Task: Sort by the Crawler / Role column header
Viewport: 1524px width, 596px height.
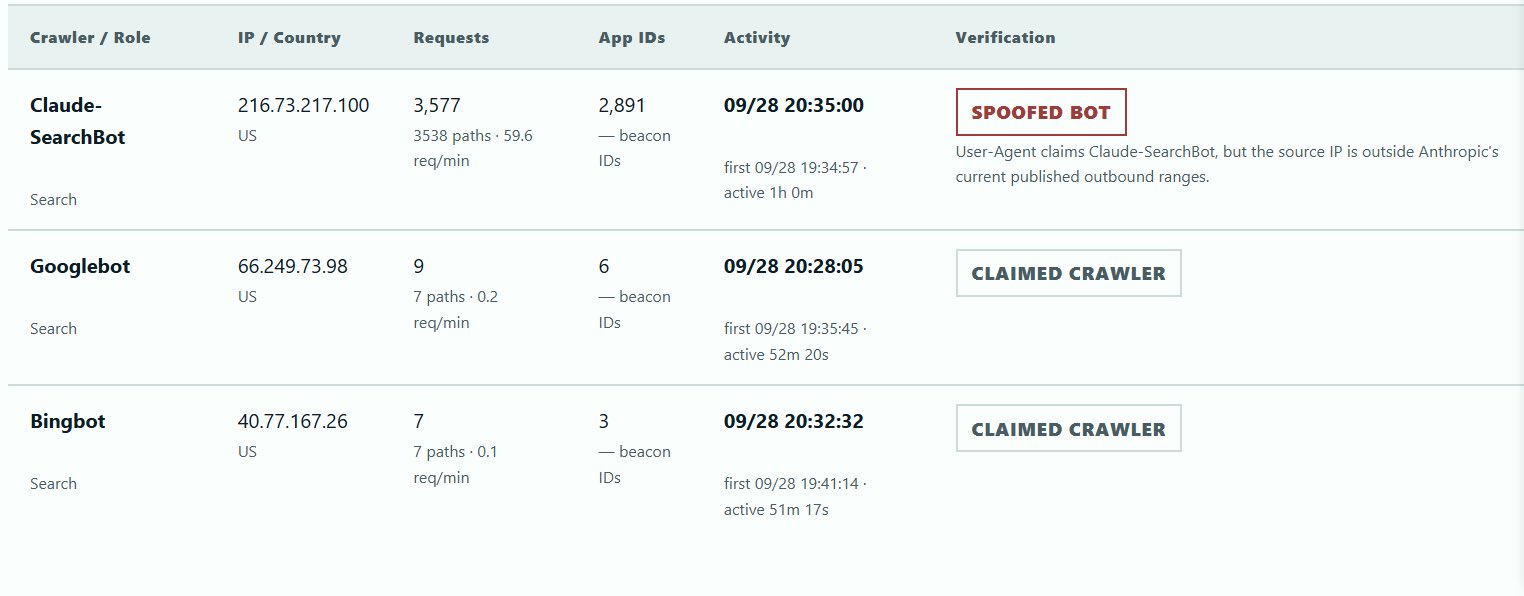Action: [90, 38]
